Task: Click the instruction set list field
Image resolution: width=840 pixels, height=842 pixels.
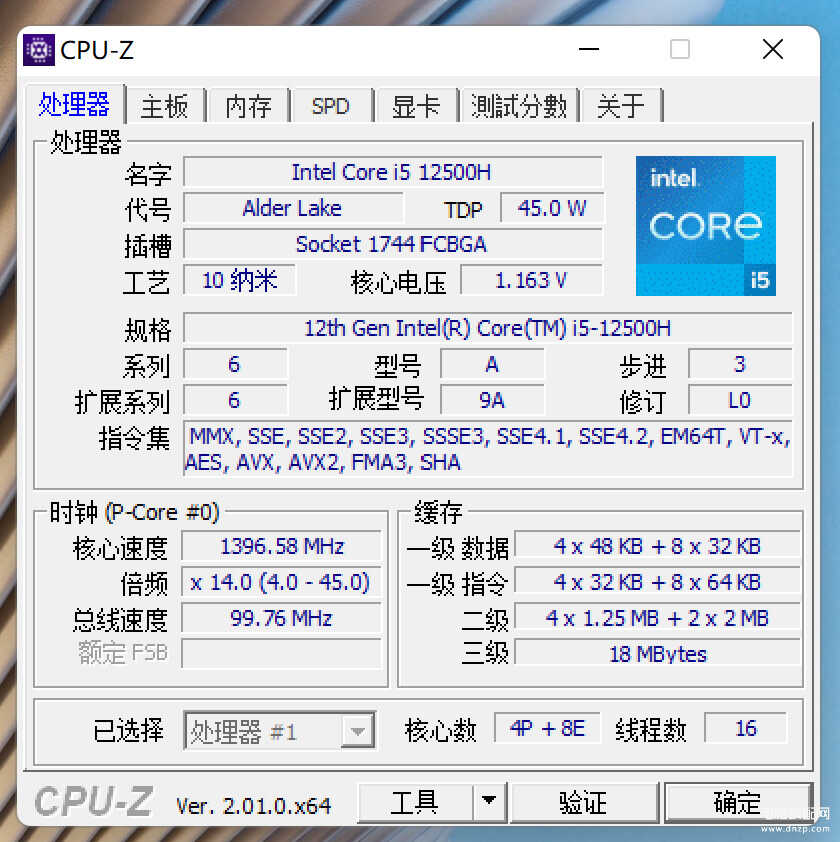Action: pos(488,449)
